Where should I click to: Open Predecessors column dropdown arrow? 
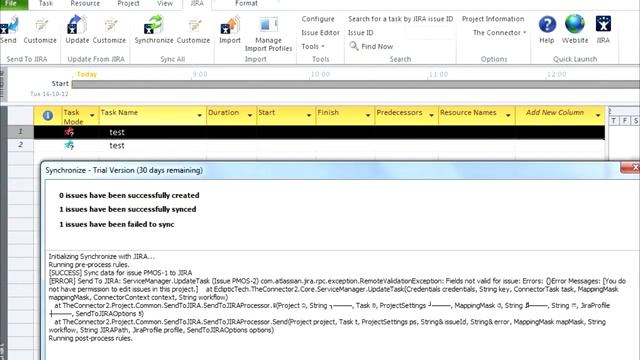(x=431, y=116)
